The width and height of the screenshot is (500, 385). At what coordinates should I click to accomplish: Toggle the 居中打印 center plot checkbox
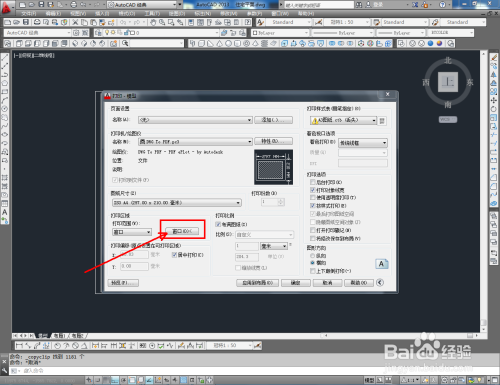pos(174,255)
